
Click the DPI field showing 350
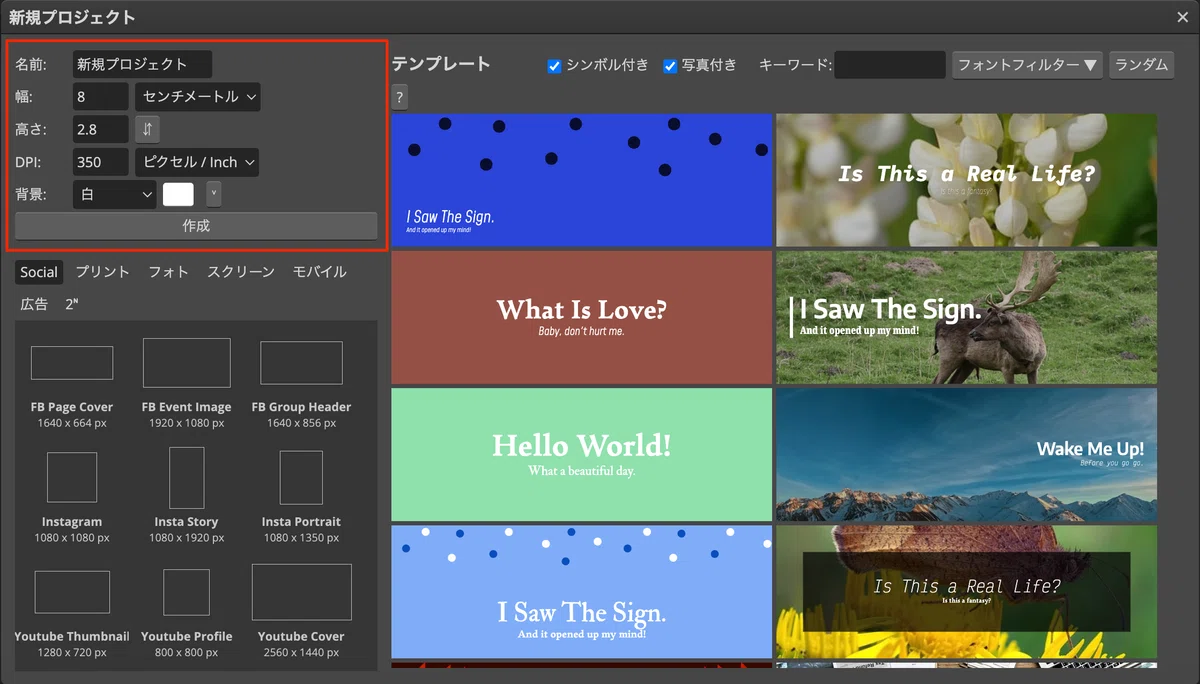coord(100,162)
